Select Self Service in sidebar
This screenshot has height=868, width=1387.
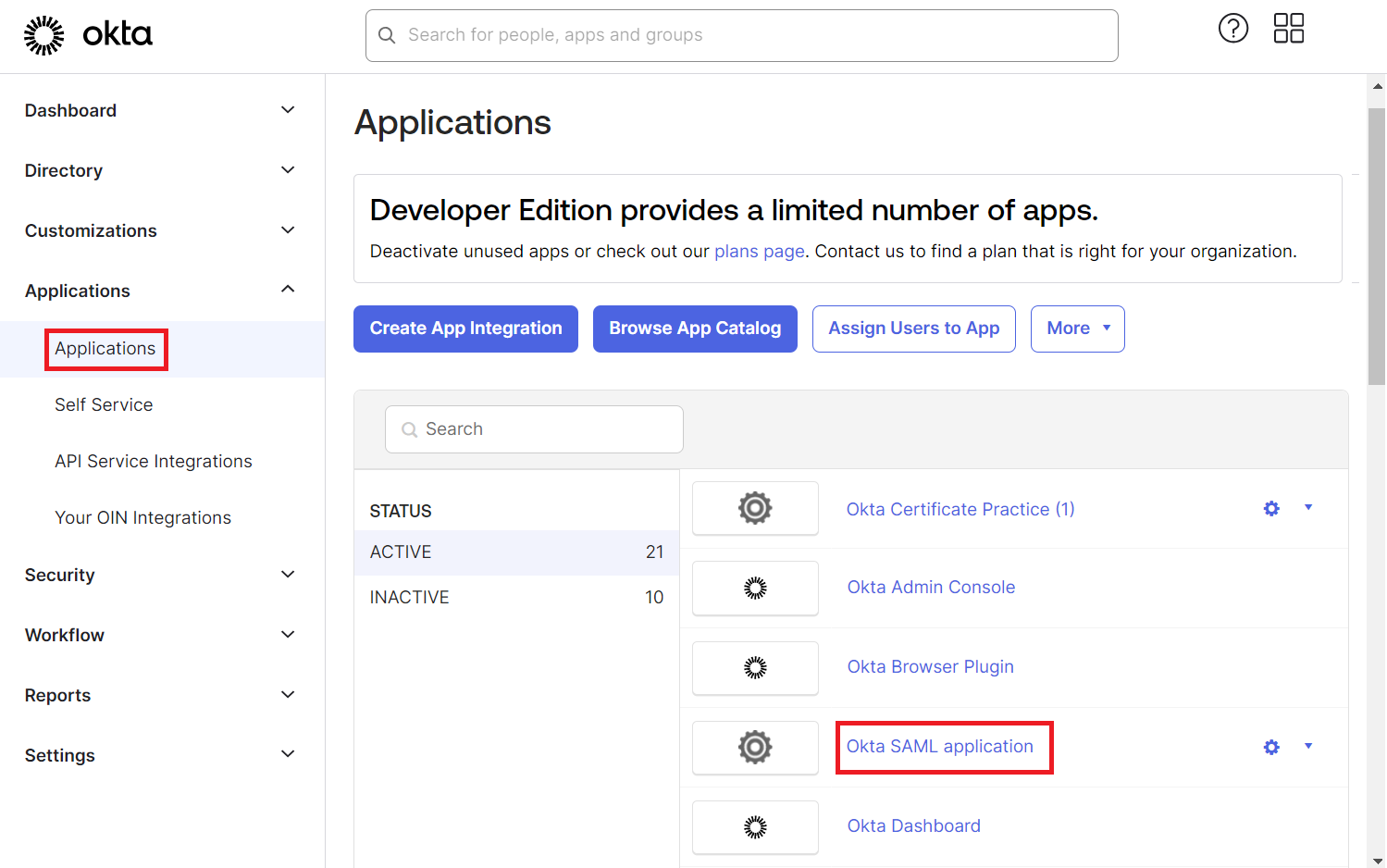pyautogui.click(x=104, y=405)
